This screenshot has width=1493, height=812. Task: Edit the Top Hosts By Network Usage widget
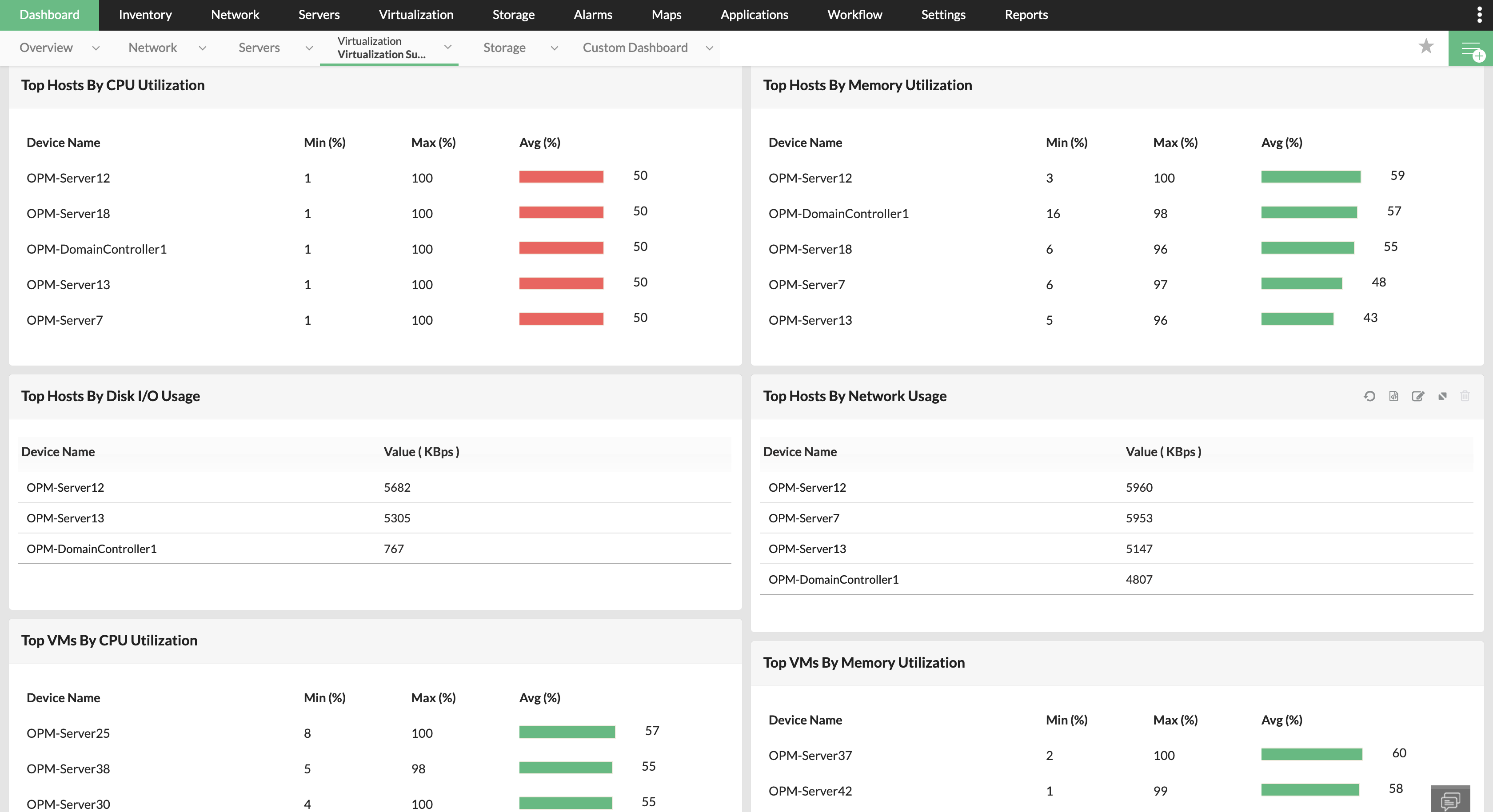tap(1417, 396)
